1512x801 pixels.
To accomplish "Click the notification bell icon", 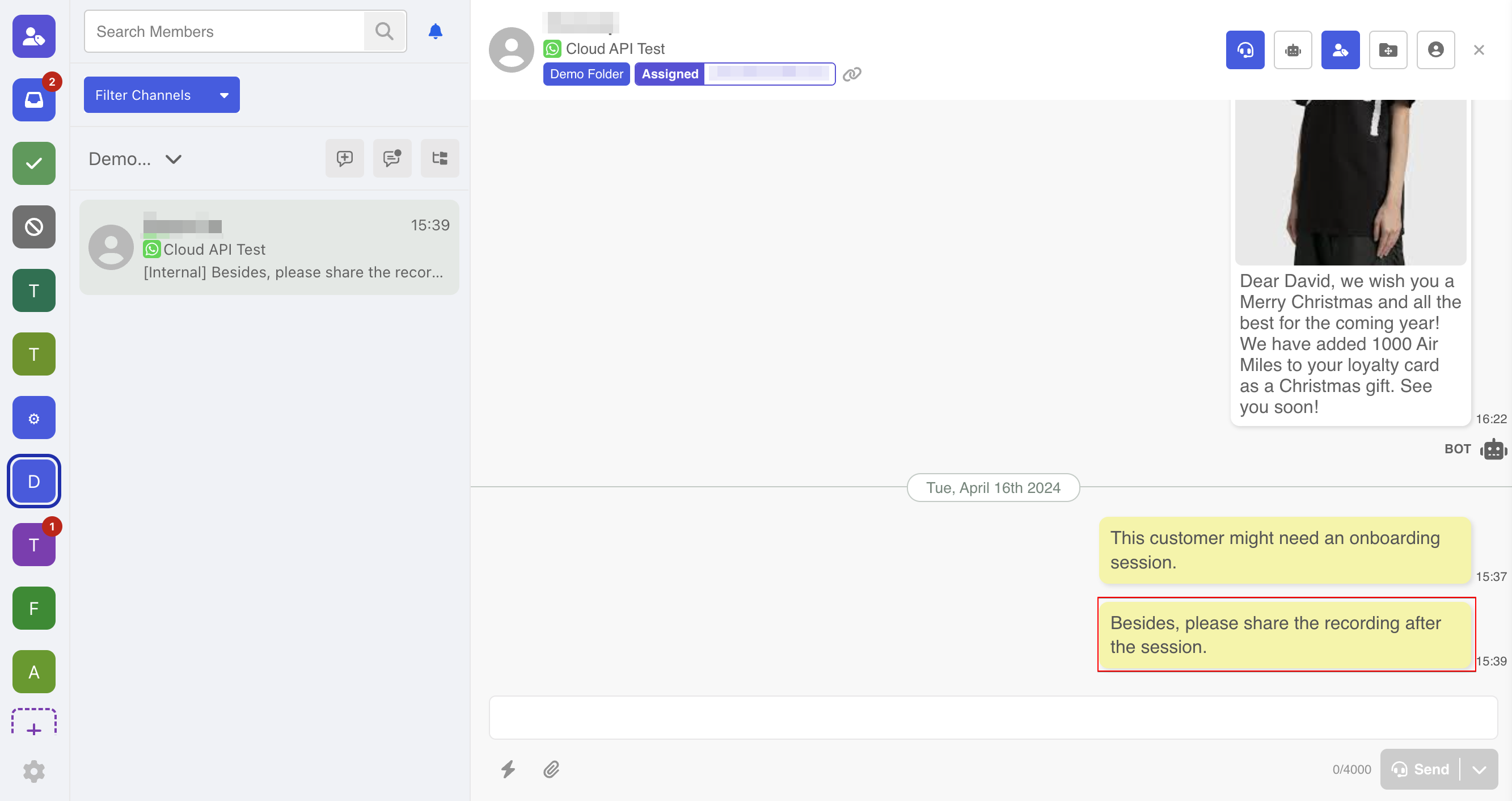I will coord(435,31).
